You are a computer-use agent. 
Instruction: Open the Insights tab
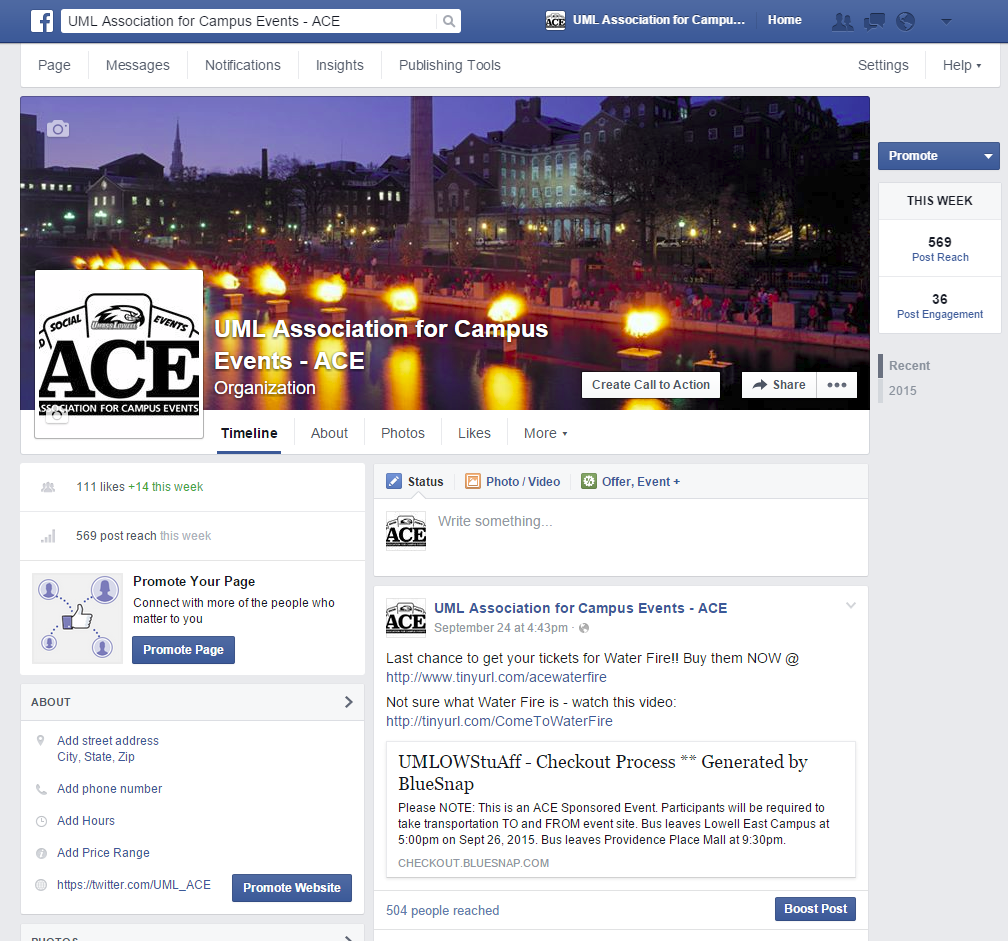(339, 66)
